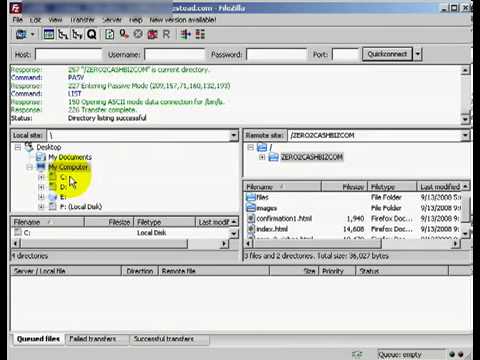Open the Quickconnect history dropdown arrow
This screenshot has height=360, width=480.
(418, 54)
